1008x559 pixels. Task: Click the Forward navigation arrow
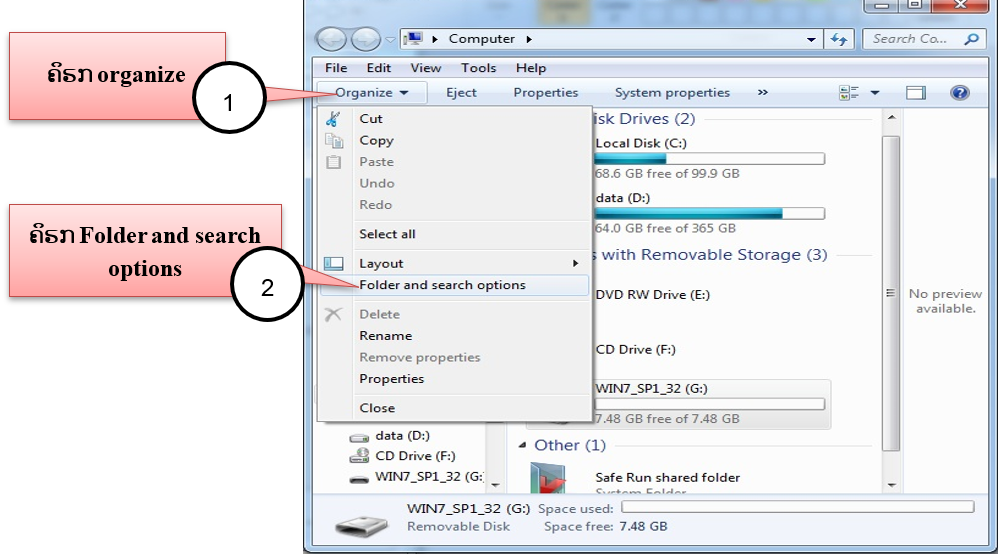(x=365, y=40)
